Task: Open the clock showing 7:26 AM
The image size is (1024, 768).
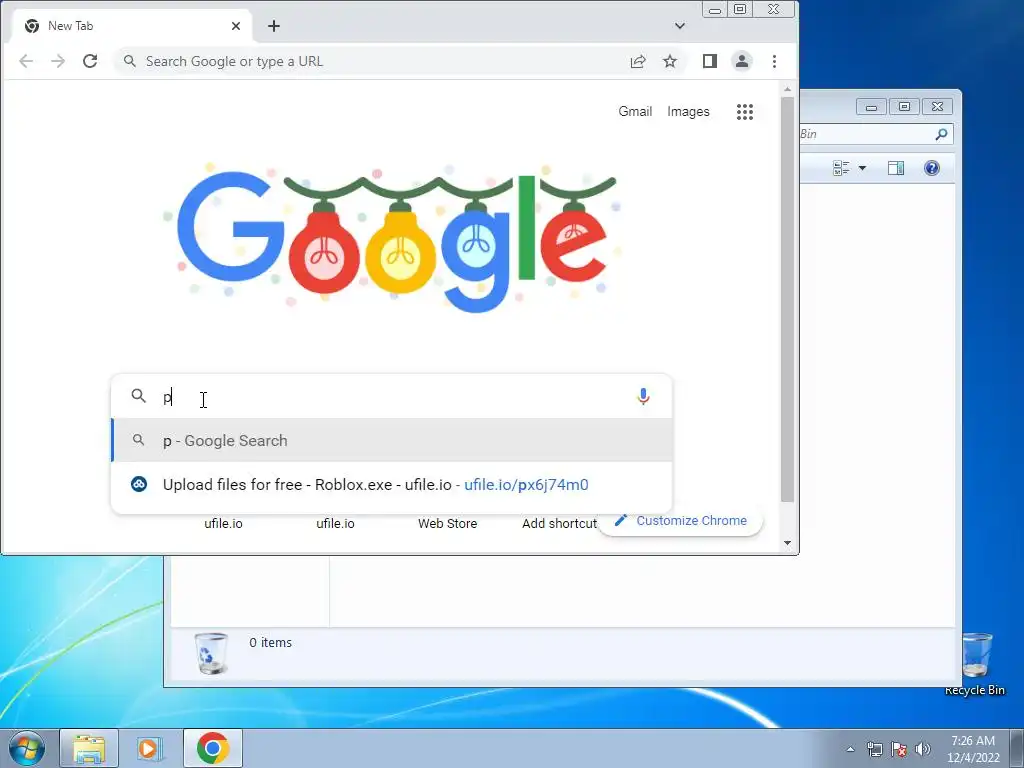Action: 973,748
